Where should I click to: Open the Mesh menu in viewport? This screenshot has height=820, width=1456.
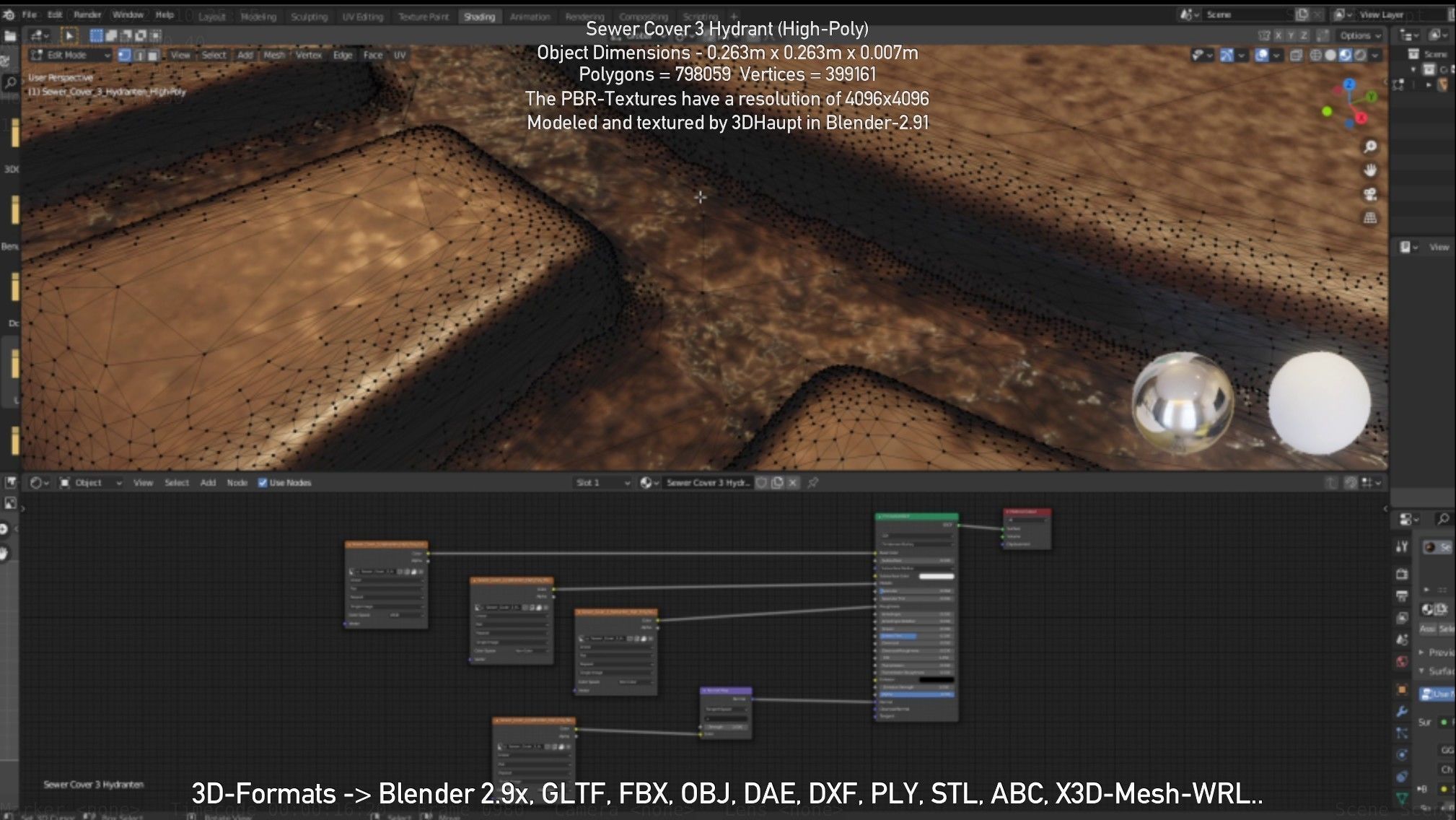pyautogui.click(x=274, y=55)
